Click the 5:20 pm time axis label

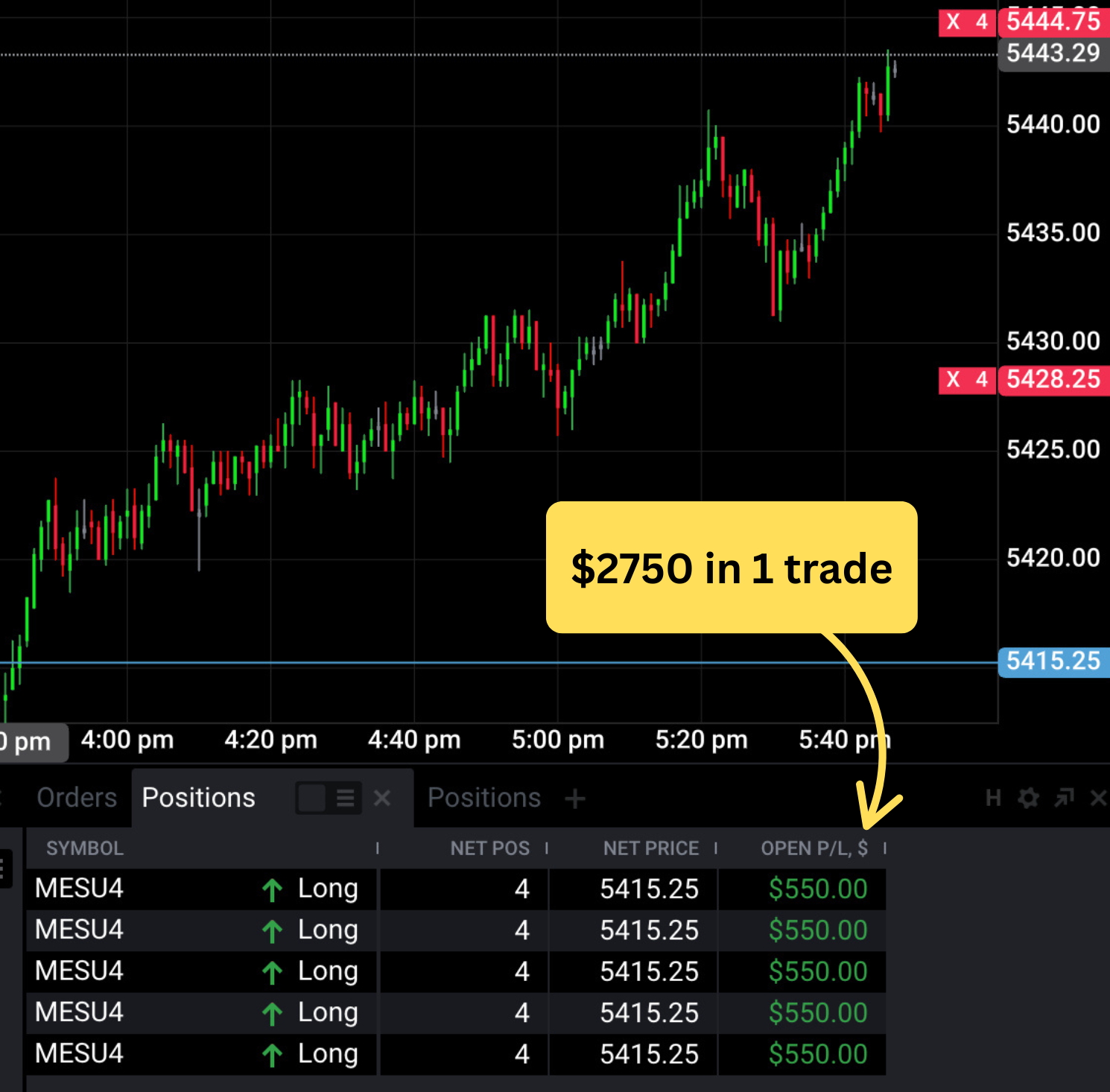[702, 740]
